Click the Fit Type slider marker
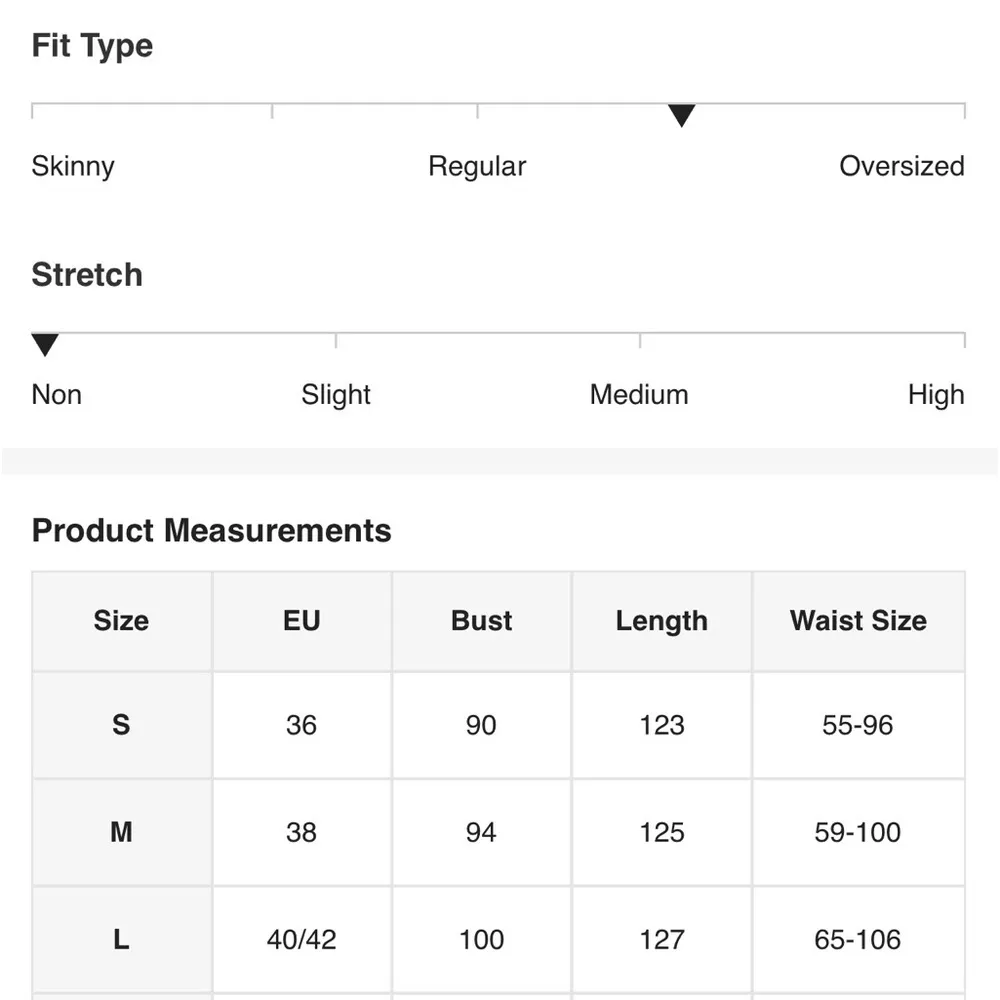The height and width of the screenshot is (1000, 1000). click(x=681, y=116)
